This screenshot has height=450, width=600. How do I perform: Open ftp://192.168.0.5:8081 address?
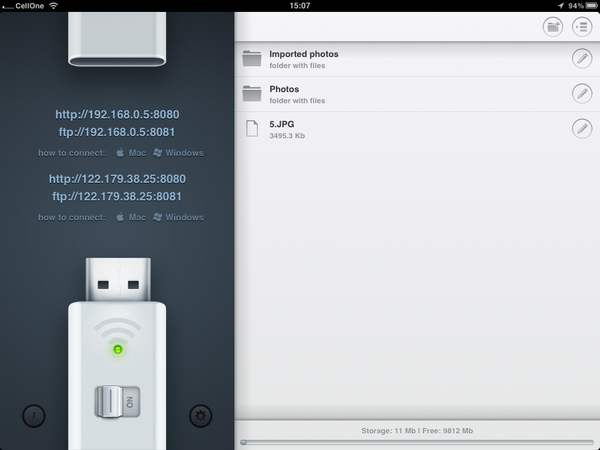coord(117,132)
